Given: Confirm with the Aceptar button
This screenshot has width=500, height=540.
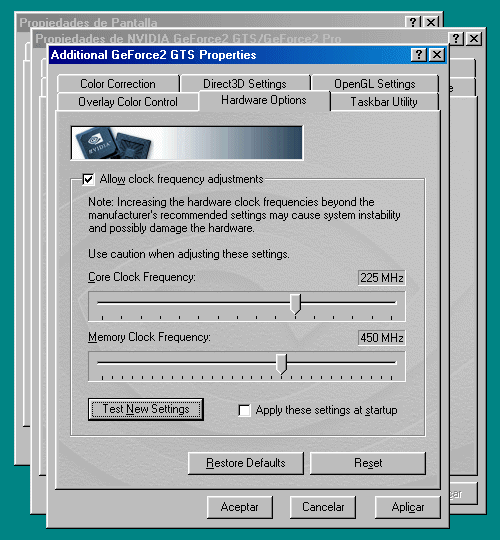Looking at the screenshot, I should coord(240,507).
